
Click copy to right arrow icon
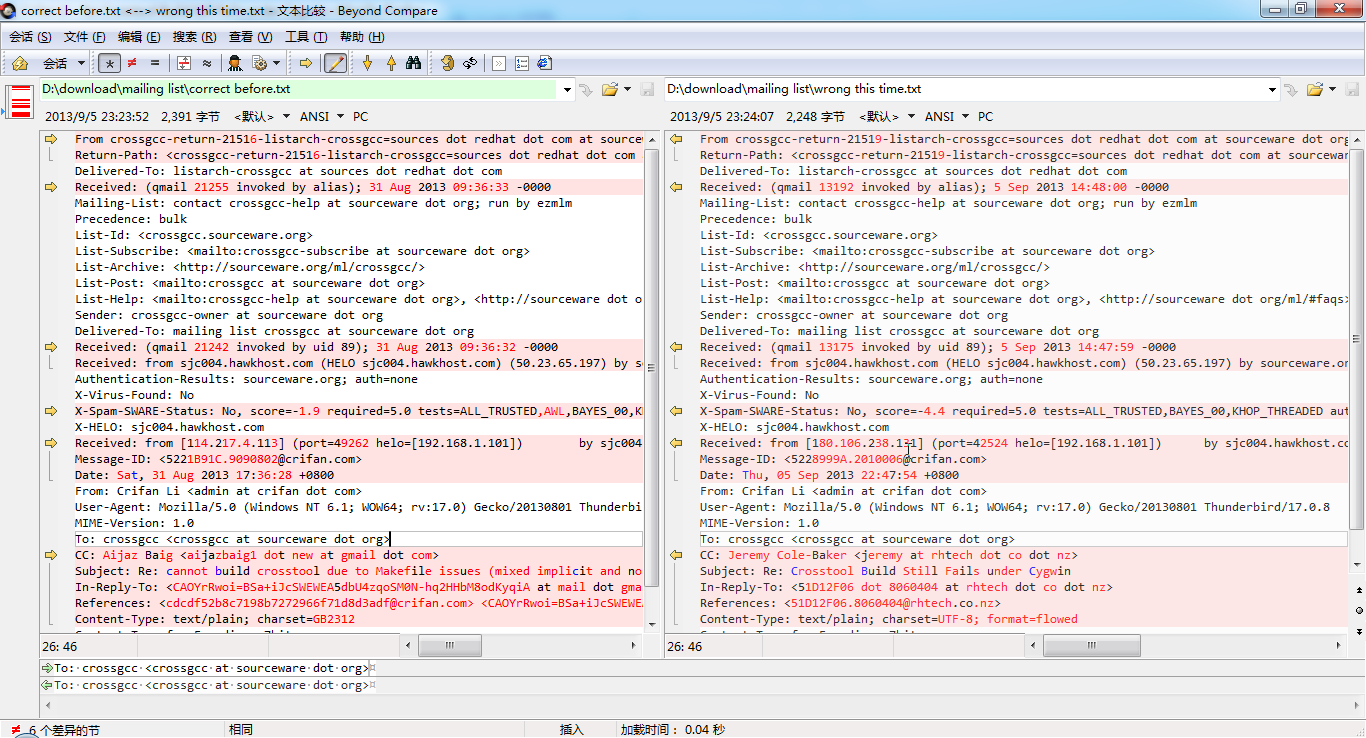point(306,63)
